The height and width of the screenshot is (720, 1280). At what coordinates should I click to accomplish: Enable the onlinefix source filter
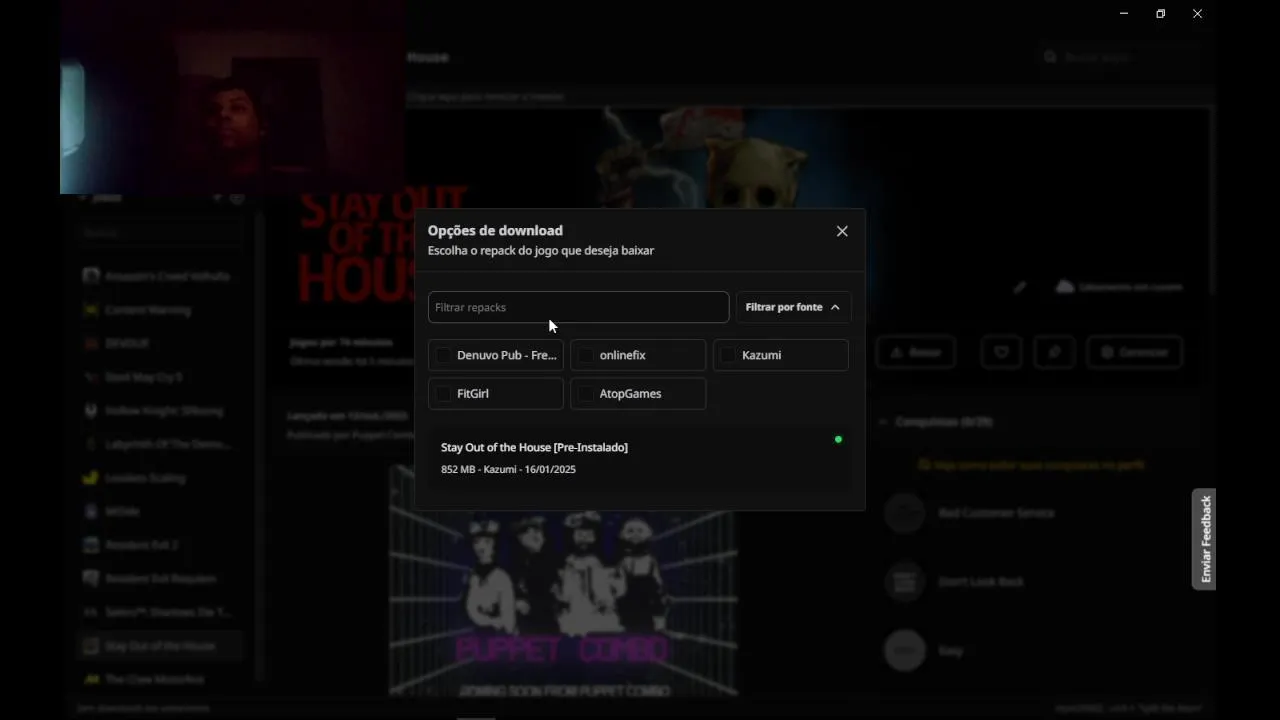(586, 355)
